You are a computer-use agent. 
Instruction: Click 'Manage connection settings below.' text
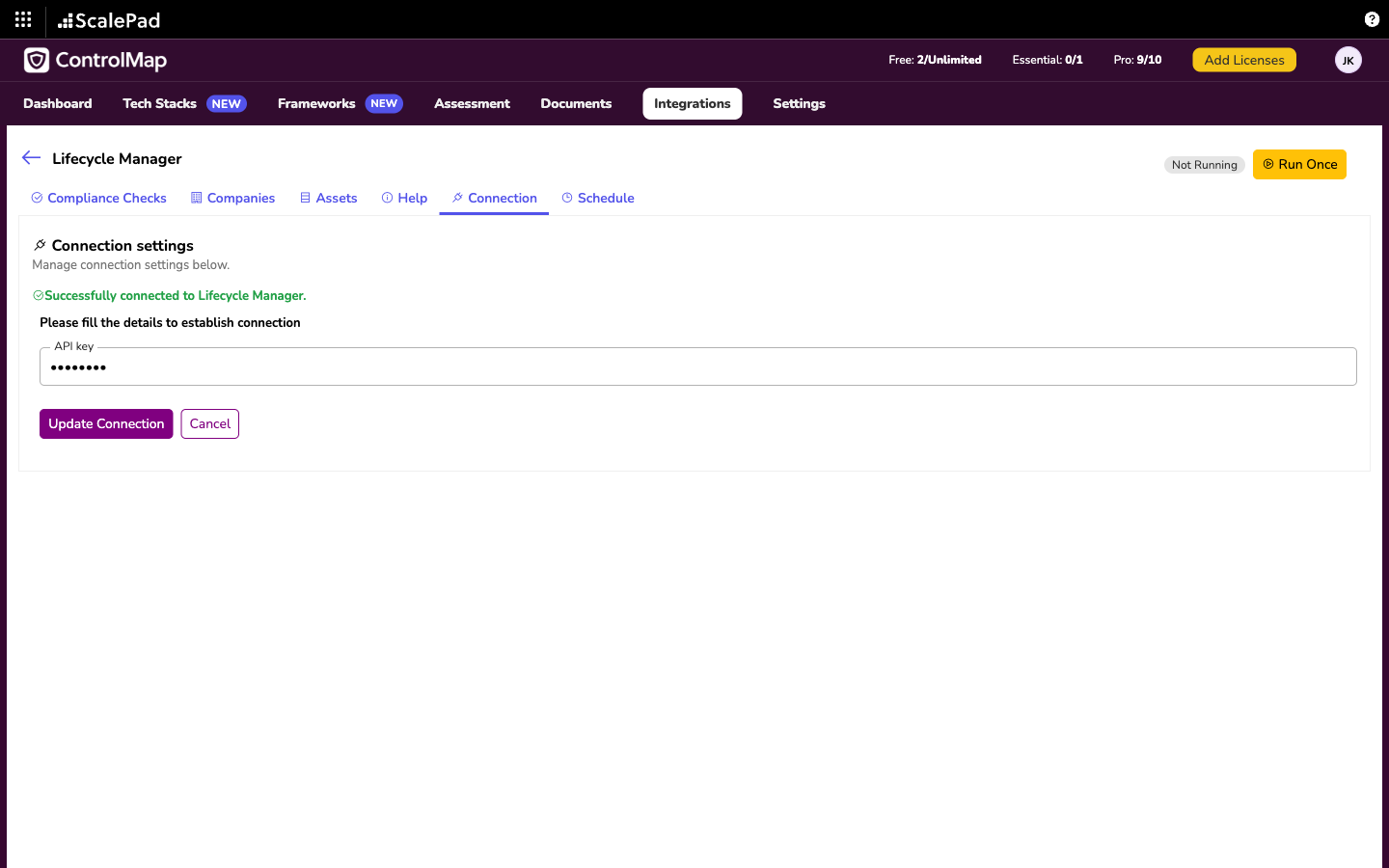131,264
